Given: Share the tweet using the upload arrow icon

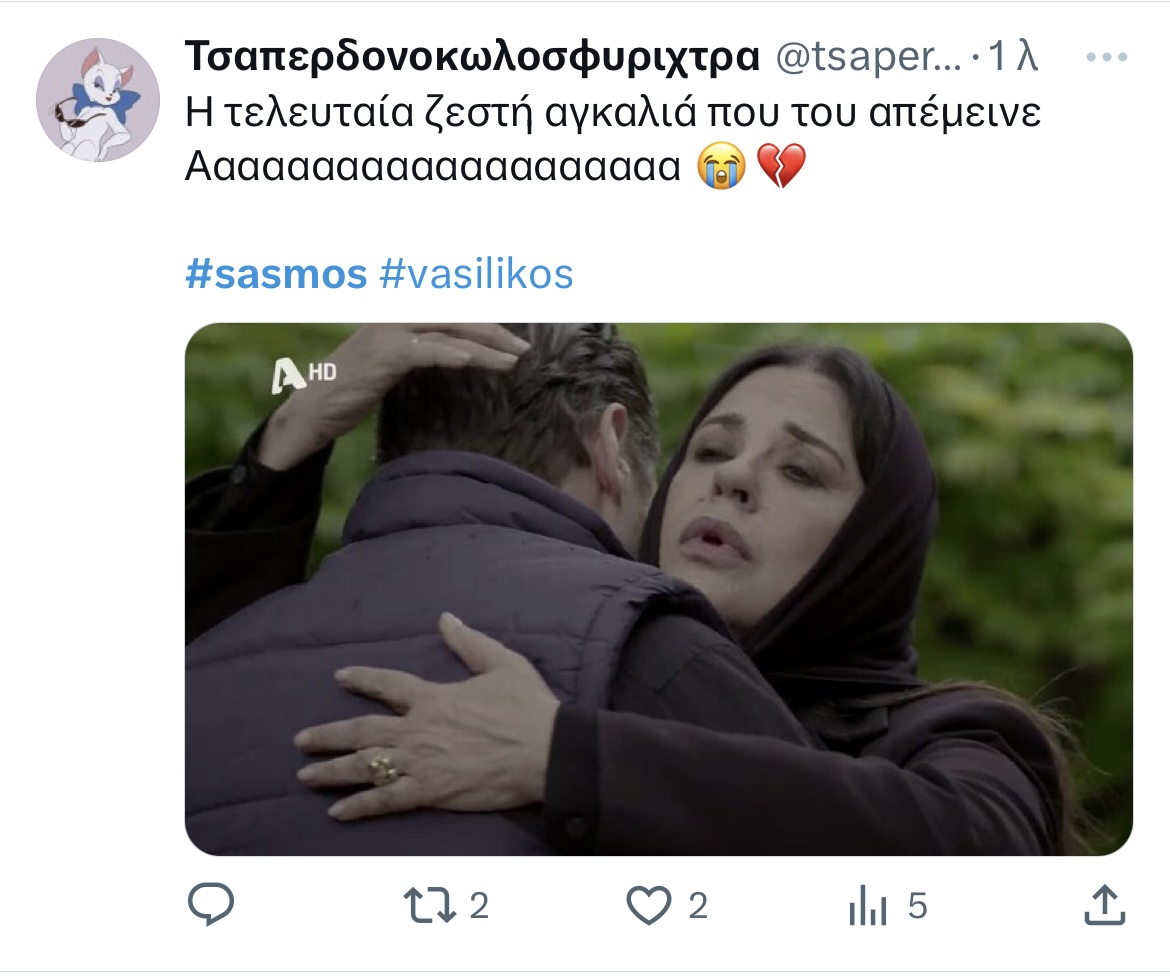Looking at the screenshot, I should click(x=1104, y=905).
